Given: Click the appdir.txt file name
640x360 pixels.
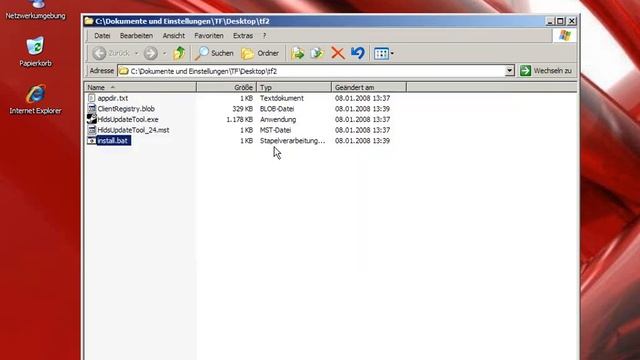Looking at the screenshot, I should pos(113,98).
